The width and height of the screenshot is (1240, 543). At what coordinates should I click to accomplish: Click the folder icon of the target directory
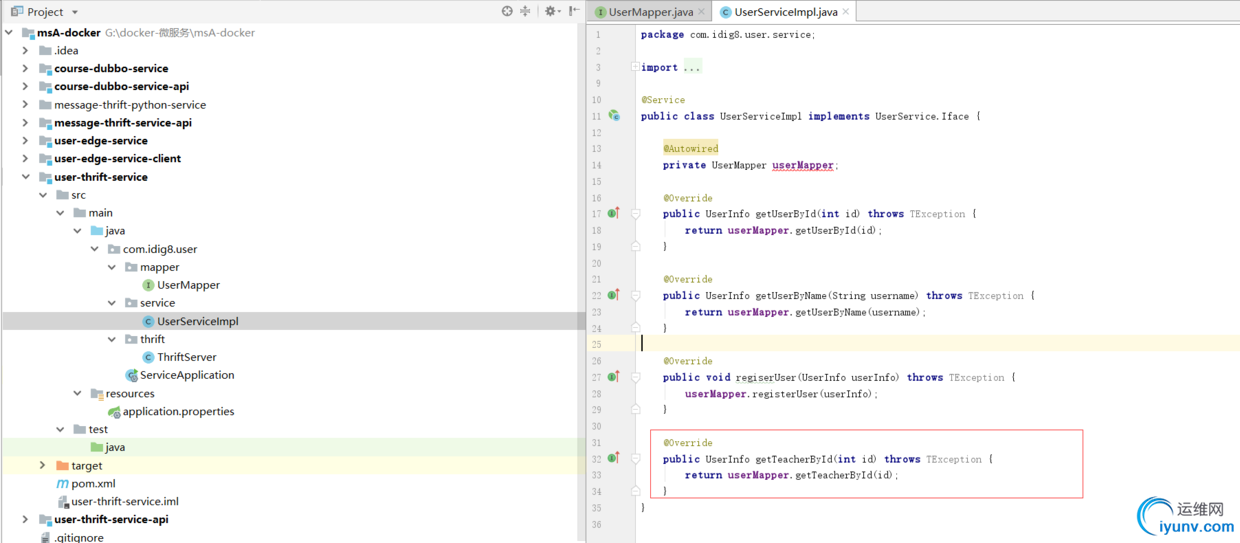pos(63,466)
